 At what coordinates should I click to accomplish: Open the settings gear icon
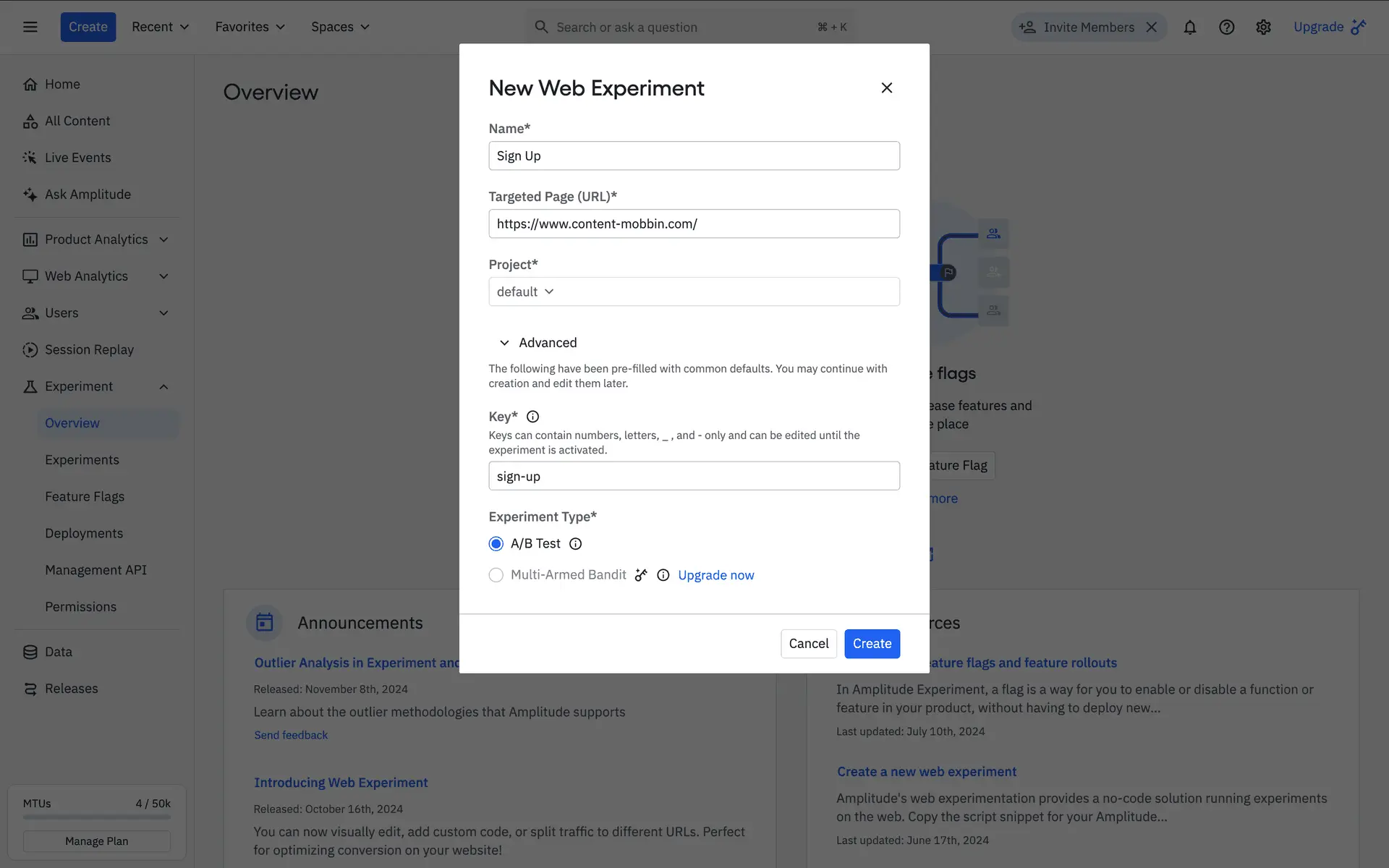click(1263, 27)
